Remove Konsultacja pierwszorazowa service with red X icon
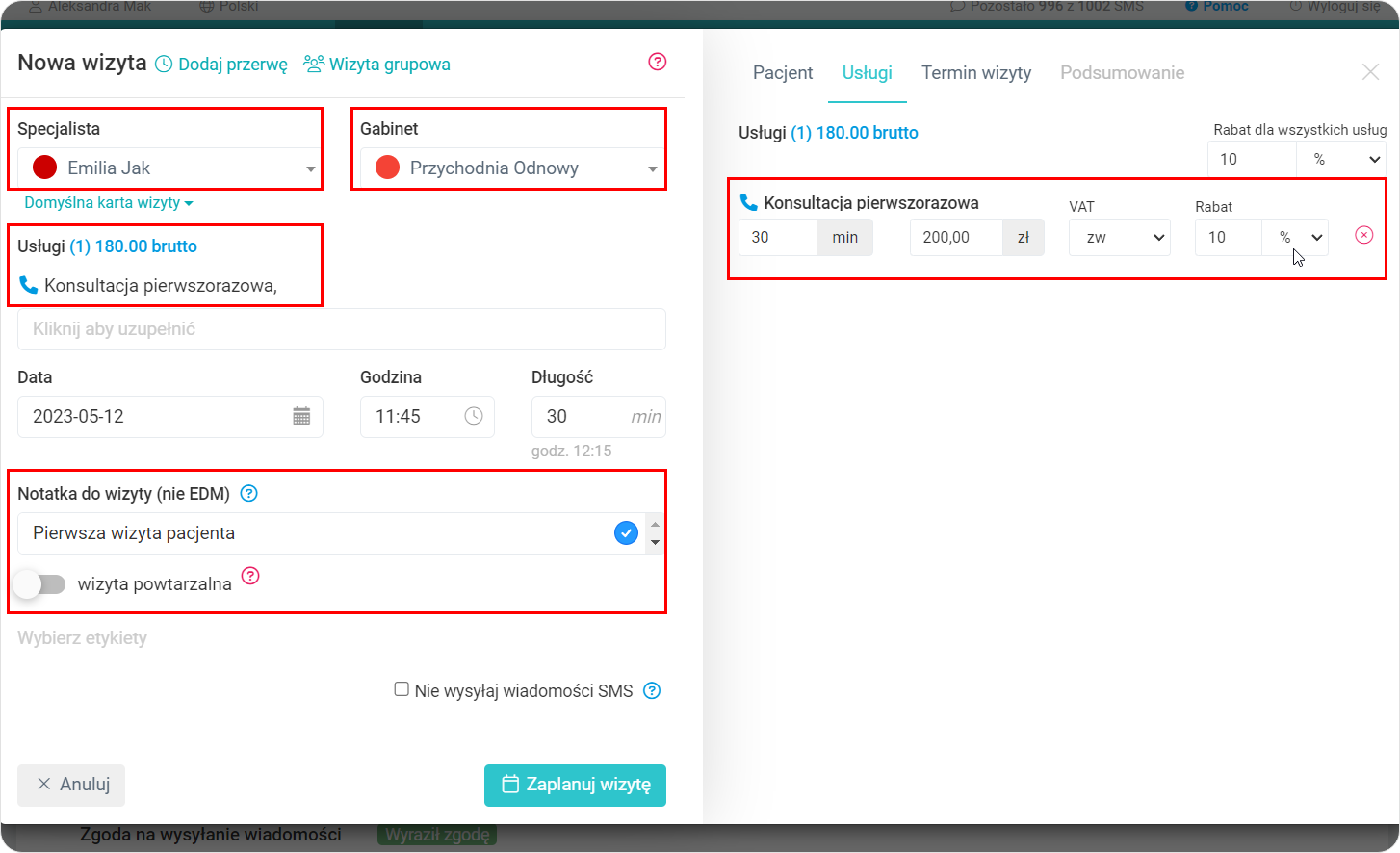 (x=1363, y=235)
